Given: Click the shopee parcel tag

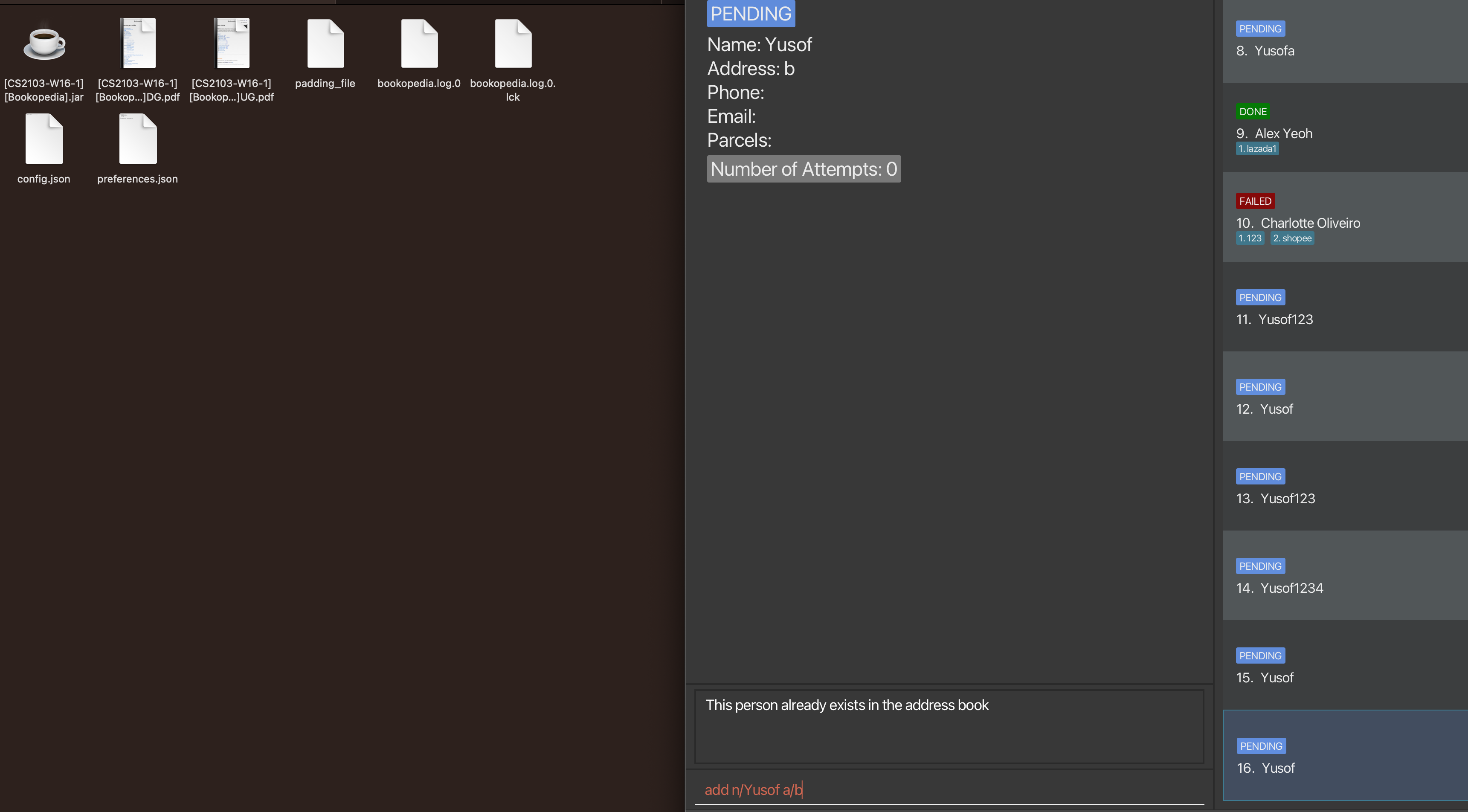Looking at the screenshot, I should [x=1292, y=238].
